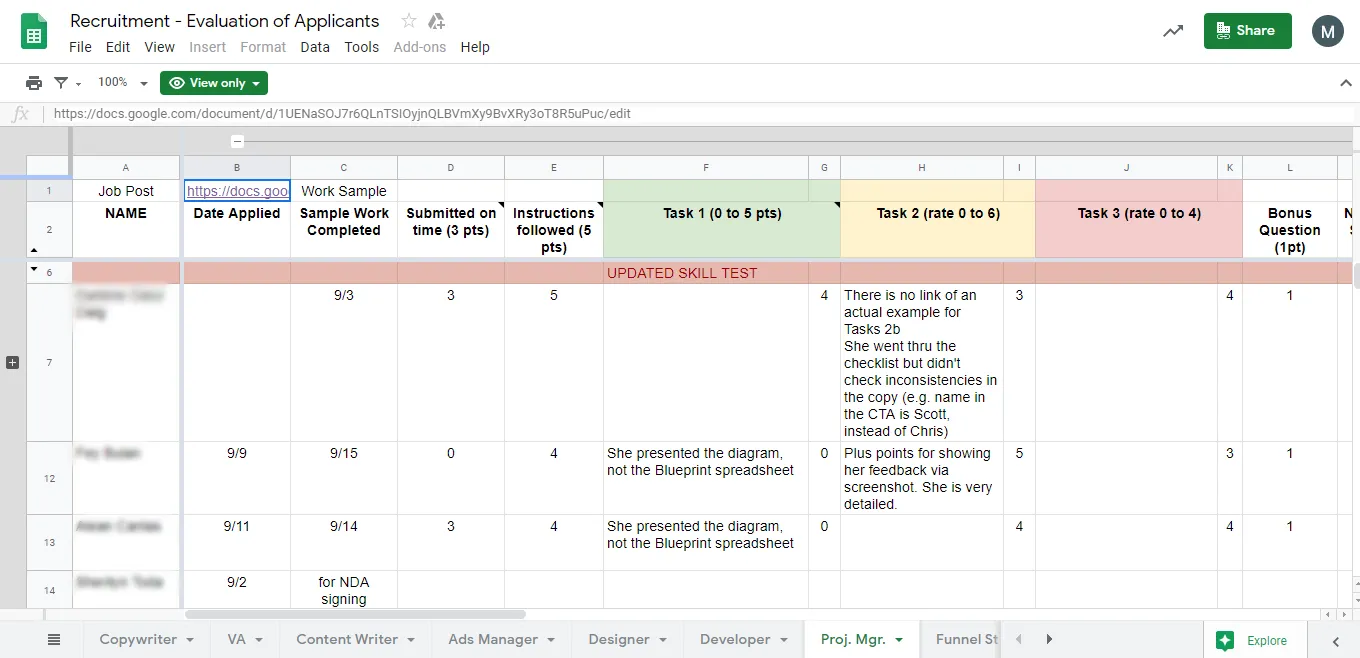The image size is (1360, 658).
Task: Click the account avatar M at top right
Action: point(1328,31)
